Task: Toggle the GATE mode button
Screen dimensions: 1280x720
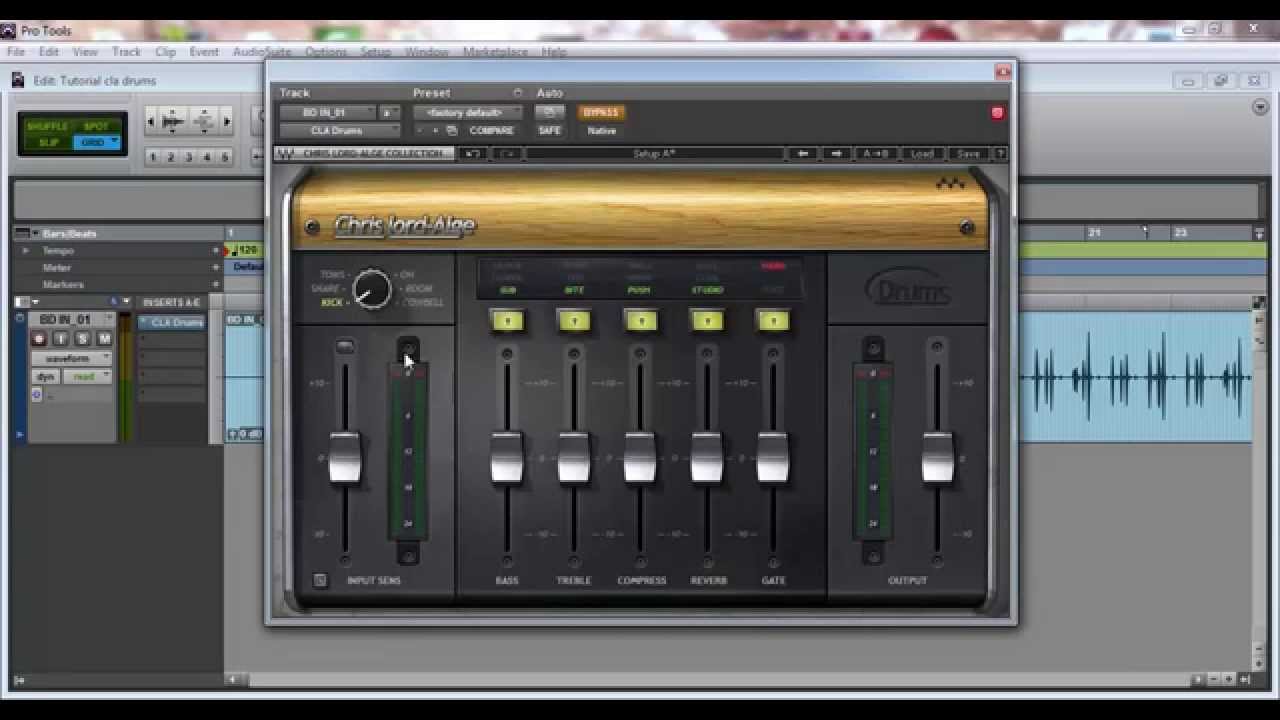Action: tap(773, 321)
